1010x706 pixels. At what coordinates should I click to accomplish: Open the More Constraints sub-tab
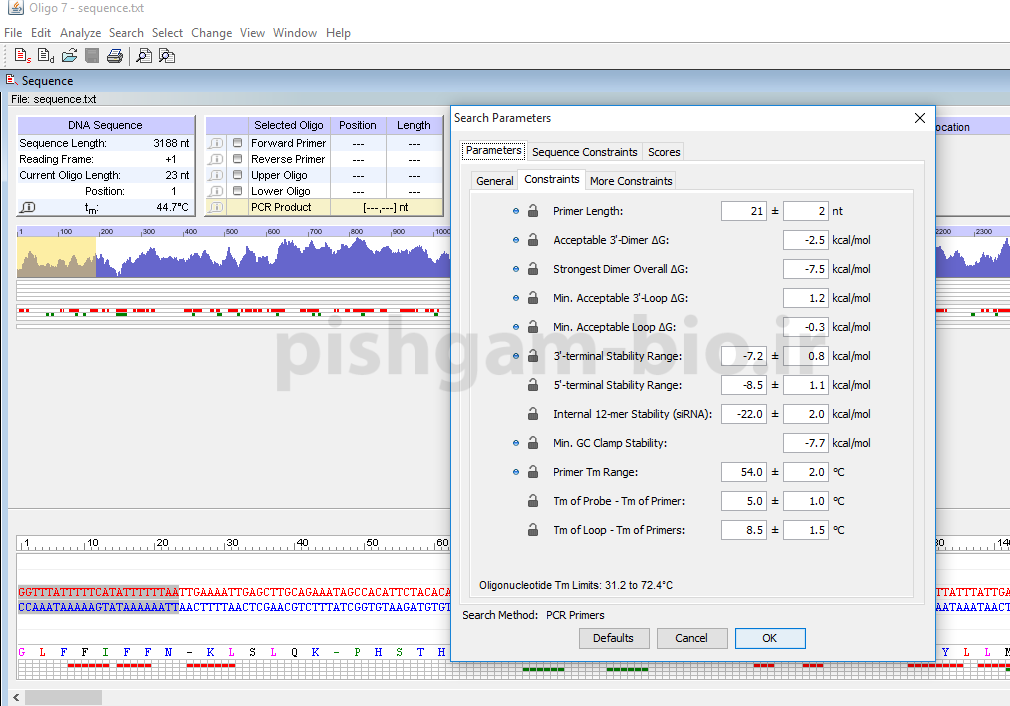pyautogui.click(x=630, y=181)
